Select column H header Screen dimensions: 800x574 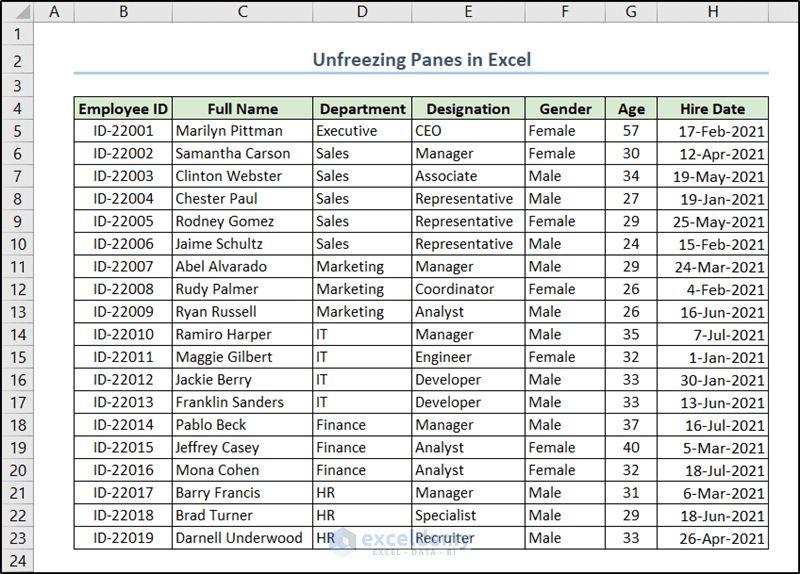[x=712, y=12]
